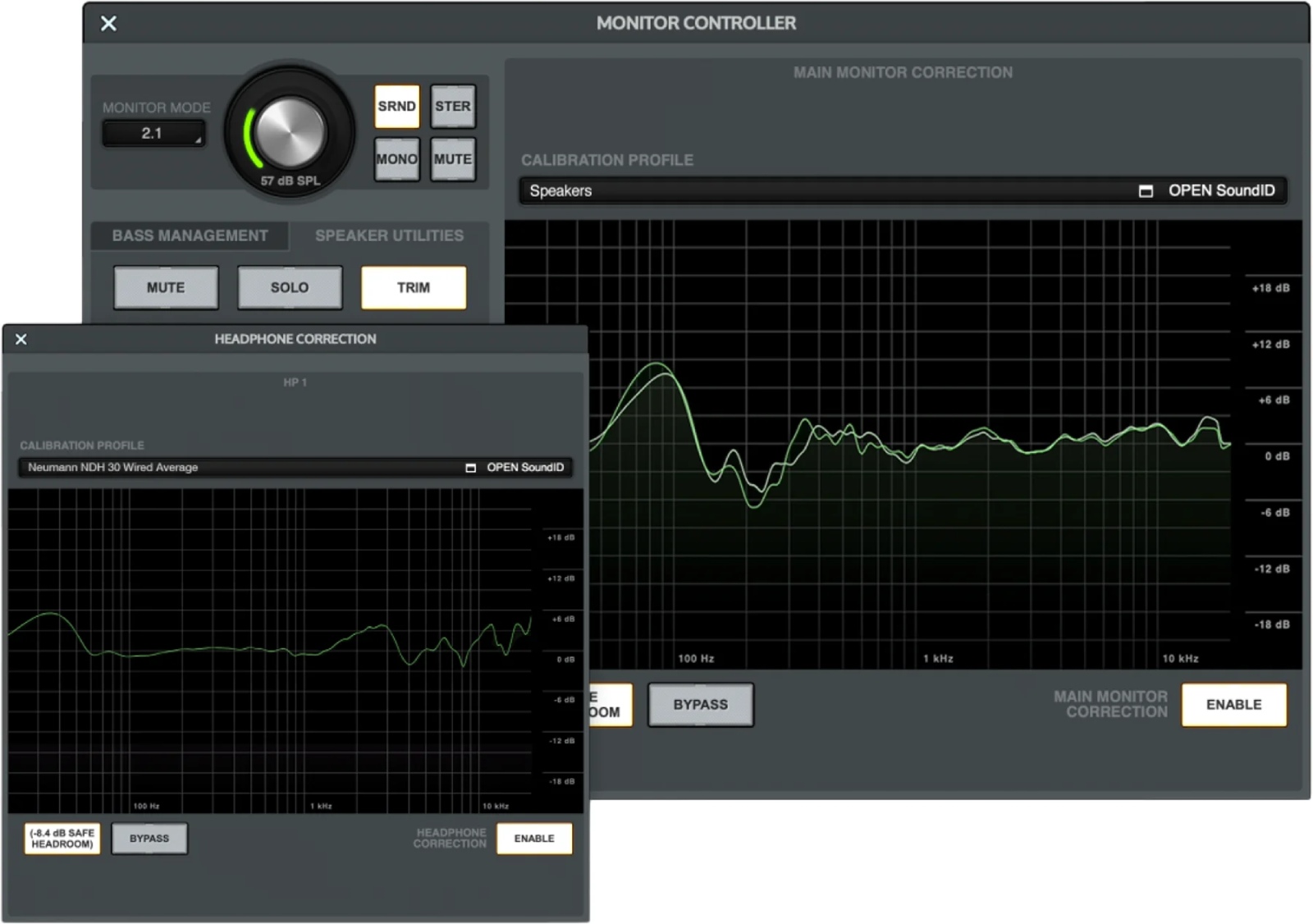The image size is (1313, 924).
Task: Open Speakers profile via OPEN SoundID
Action: [1220, 190]
